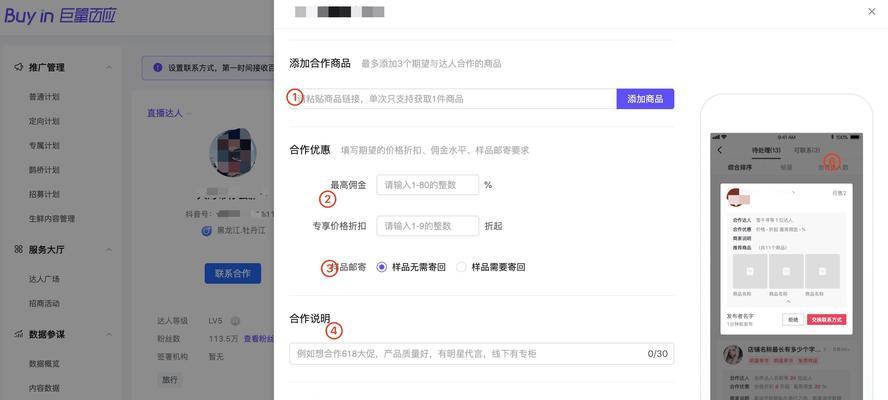Click the 暂无 value beside 签约机构
This screenshot has width=888, height=400.
(216, 356)
